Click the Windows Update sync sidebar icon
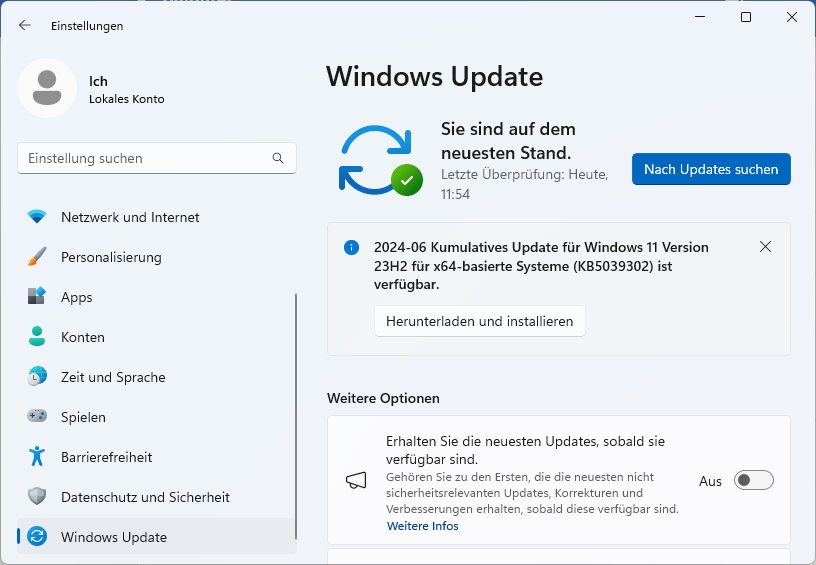The image size is (816, 565). tap(37, 536)
